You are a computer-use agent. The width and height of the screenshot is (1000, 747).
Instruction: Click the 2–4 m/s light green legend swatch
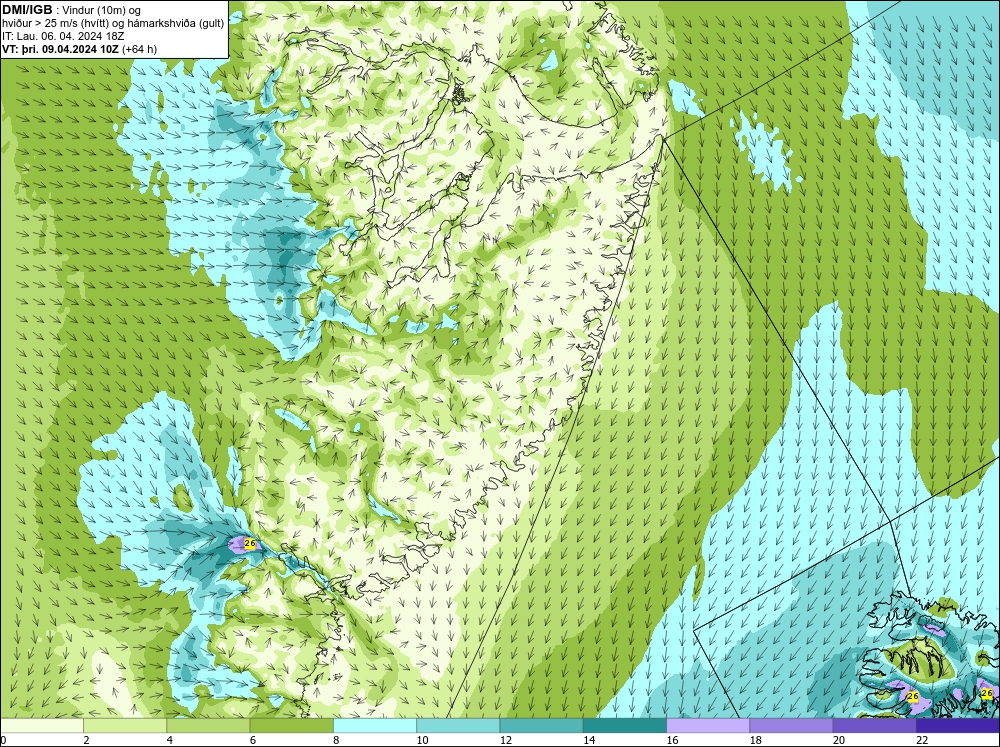125,726
